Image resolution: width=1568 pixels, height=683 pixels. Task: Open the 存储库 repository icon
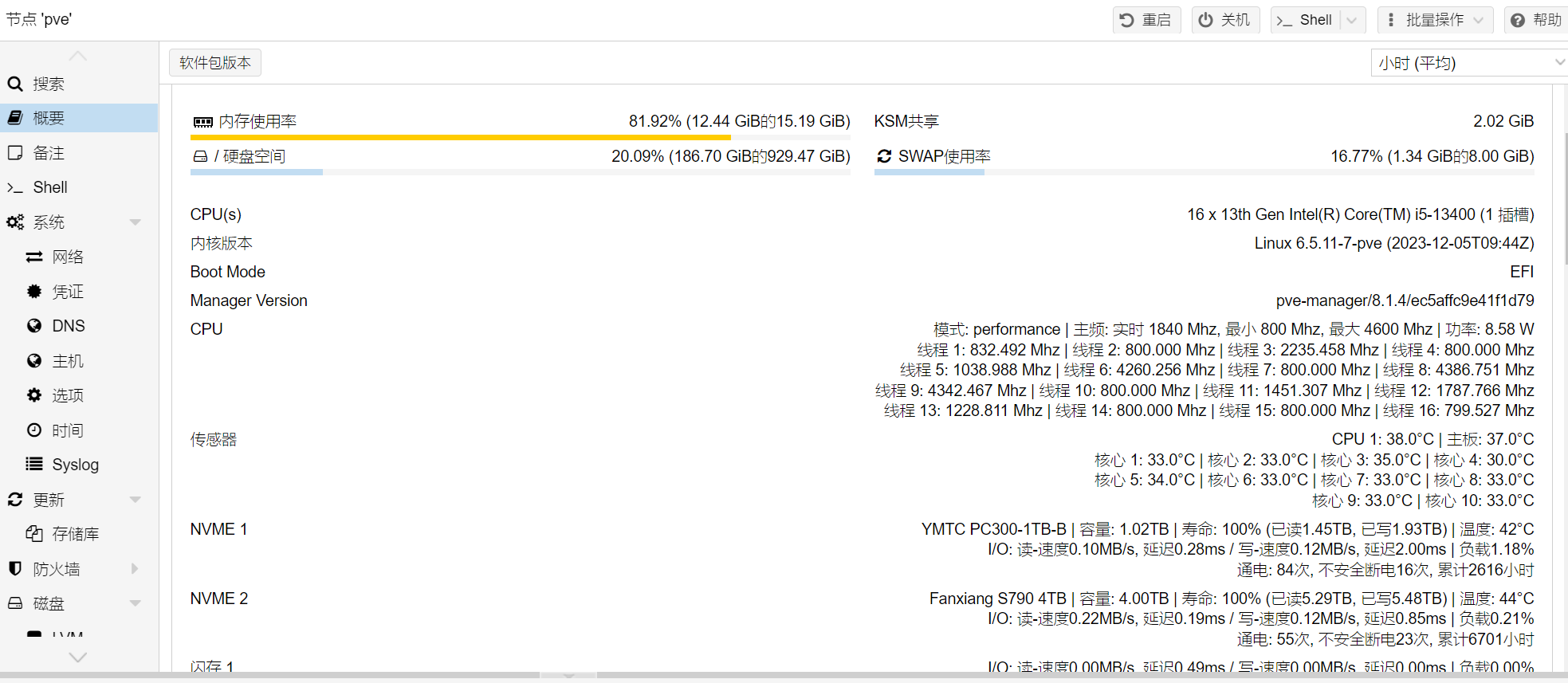click(34, 534)
